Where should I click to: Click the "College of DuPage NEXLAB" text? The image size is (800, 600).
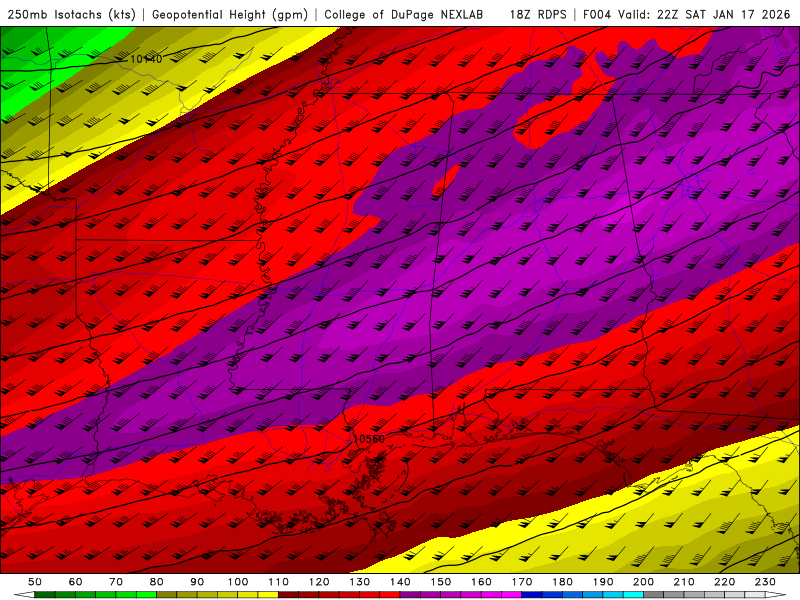(404, 14)
